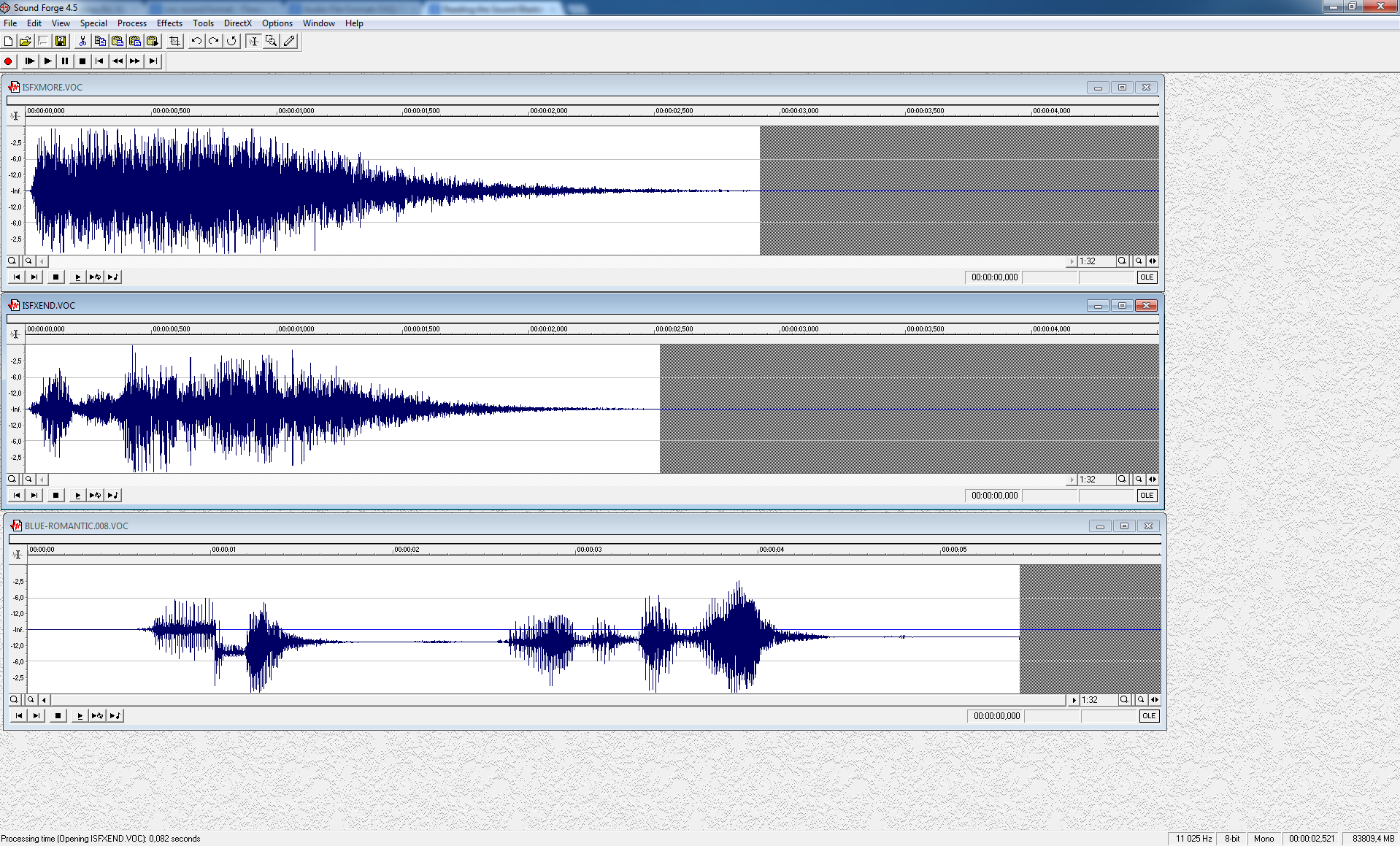Click the Record button in the transport toolbar
Image resolution: width=1400 pixels, height=846 pixels.
[x=9, y=61]
